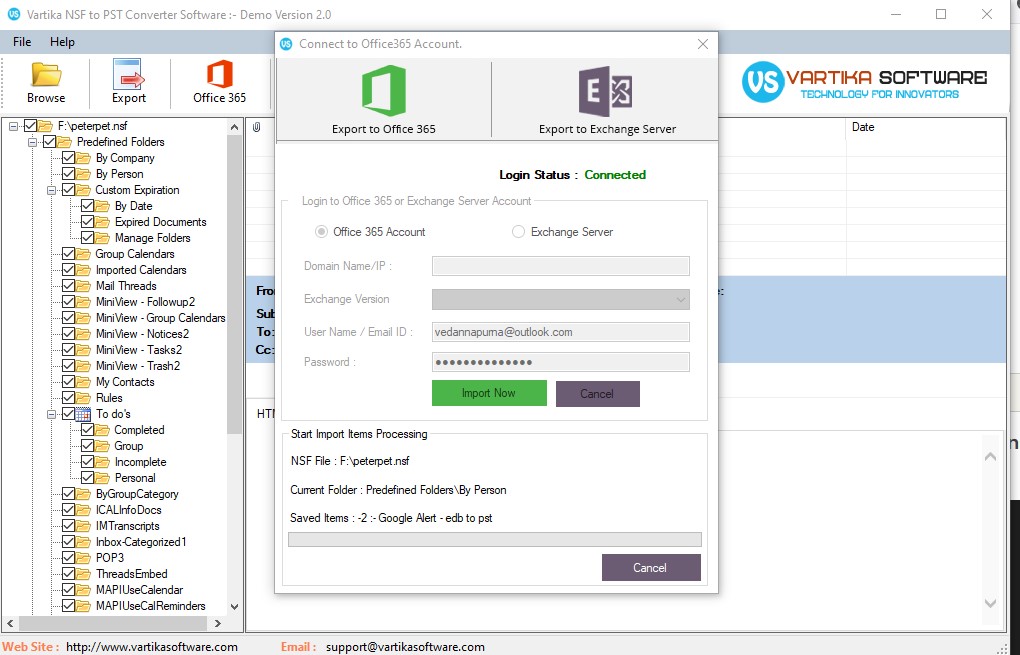1020x655 pixels.
Task: Click the Custom Expiration folder icon
Action: point(83,190)
